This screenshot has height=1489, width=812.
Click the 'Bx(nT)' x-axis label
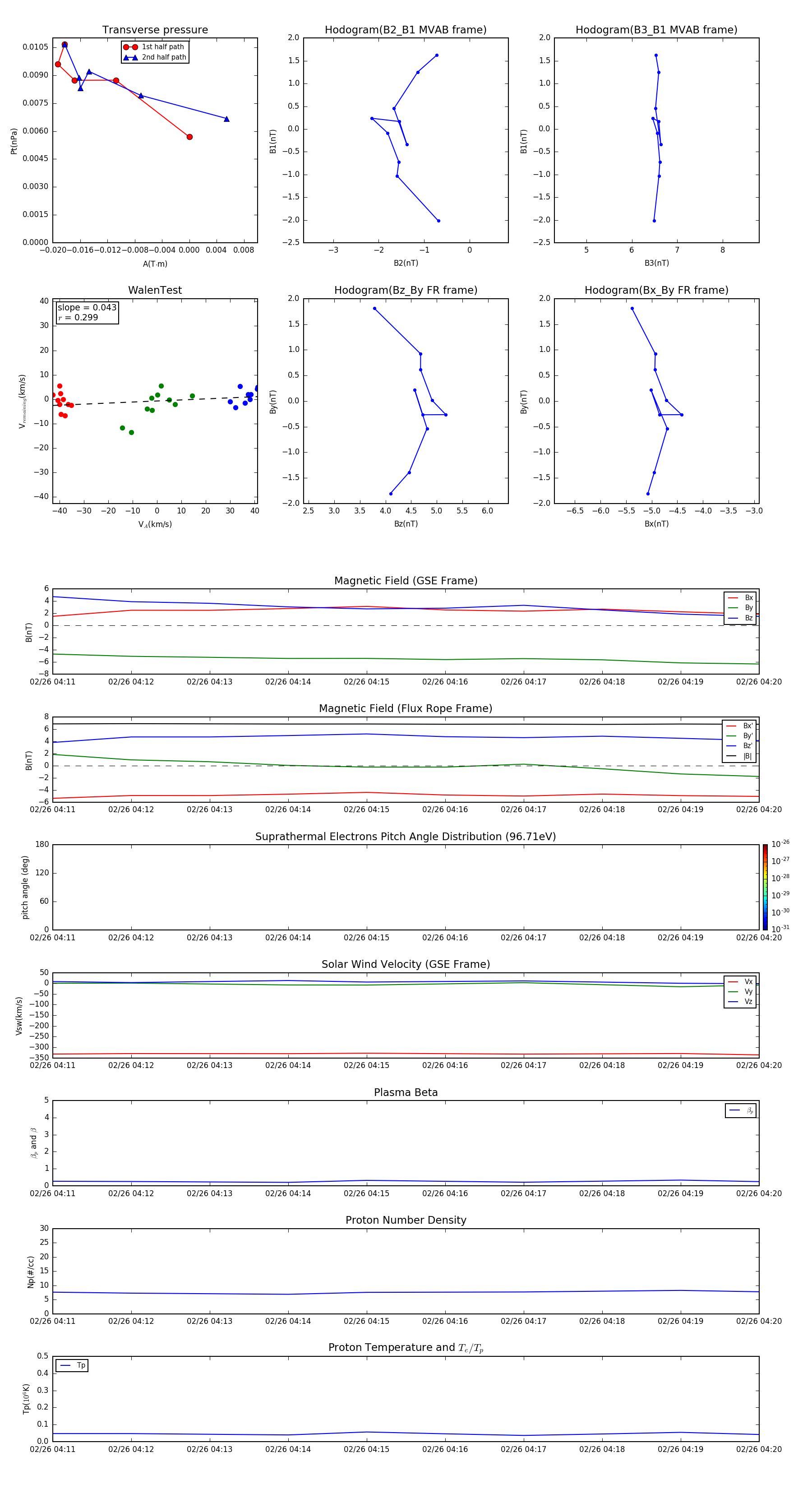coord(656,524)
